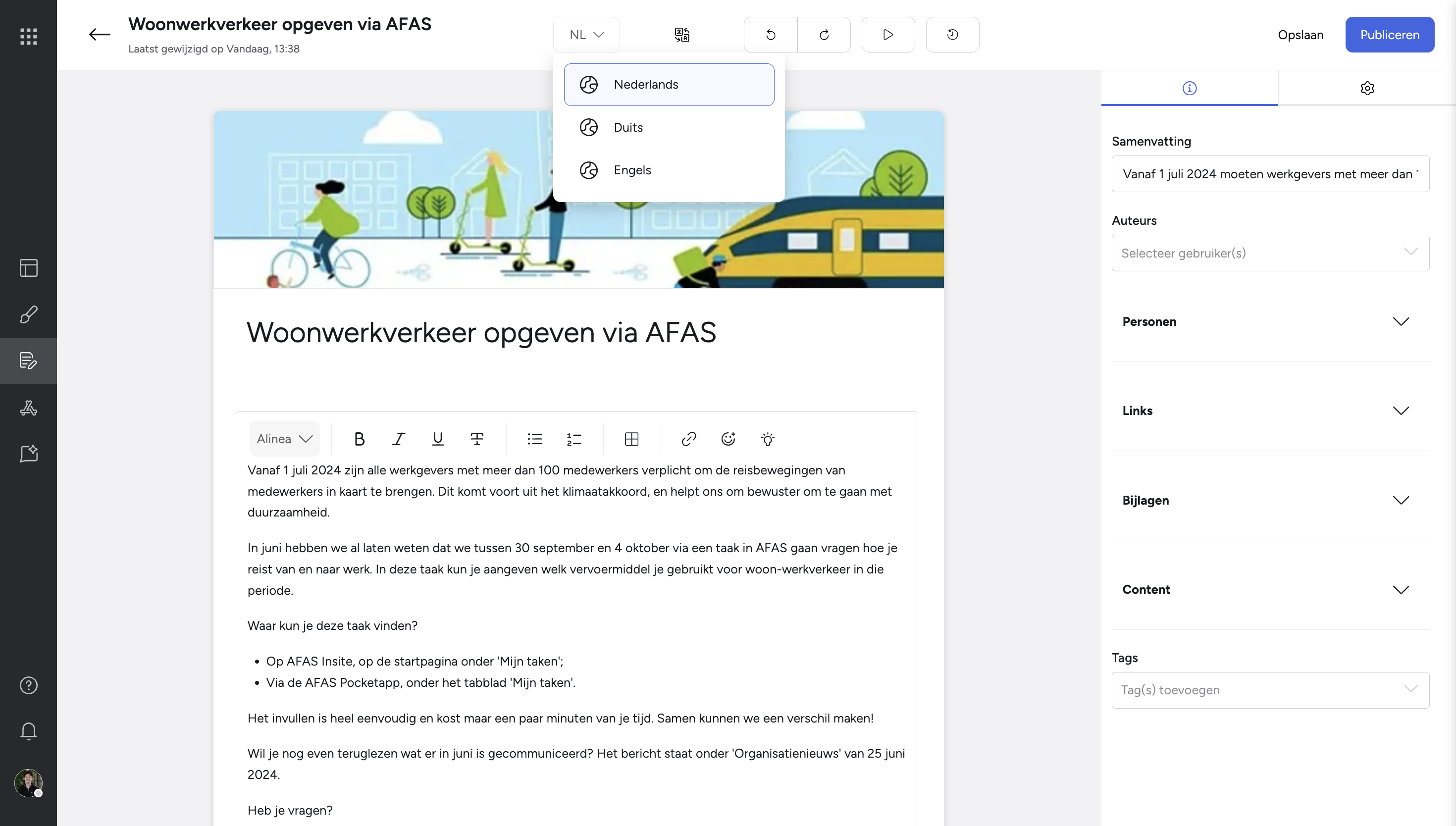Select Nederlands from language menu
The image size is (1456, 826).
pyautogui.click(x=669, y=85)
